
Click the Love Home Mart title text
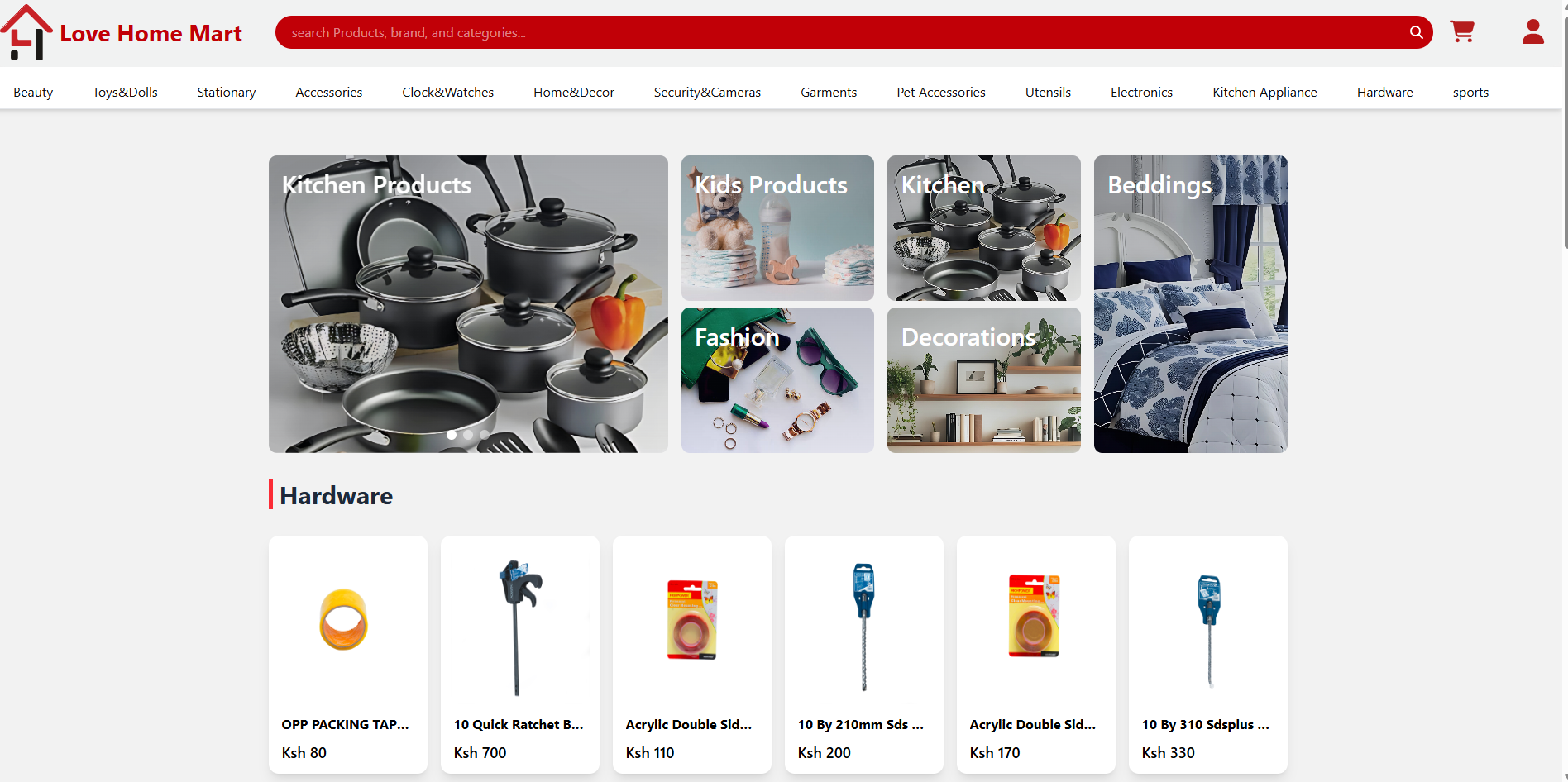[x=151, y=33]
